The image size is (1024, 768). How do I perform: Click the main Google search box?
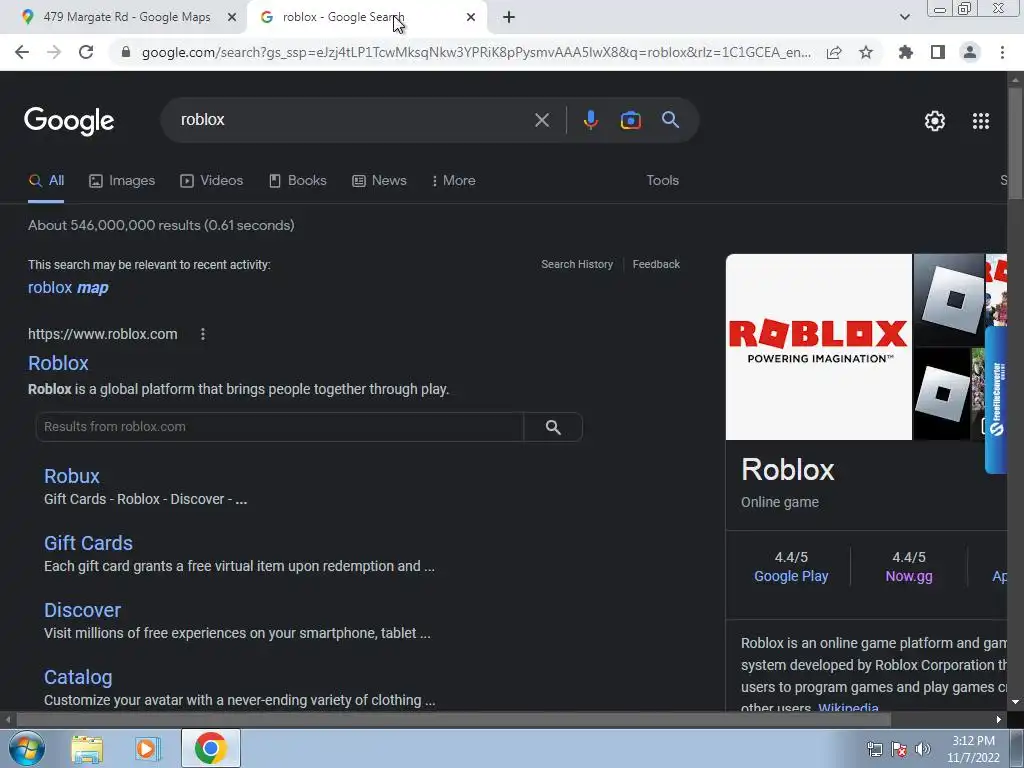[x=353, y=120]
